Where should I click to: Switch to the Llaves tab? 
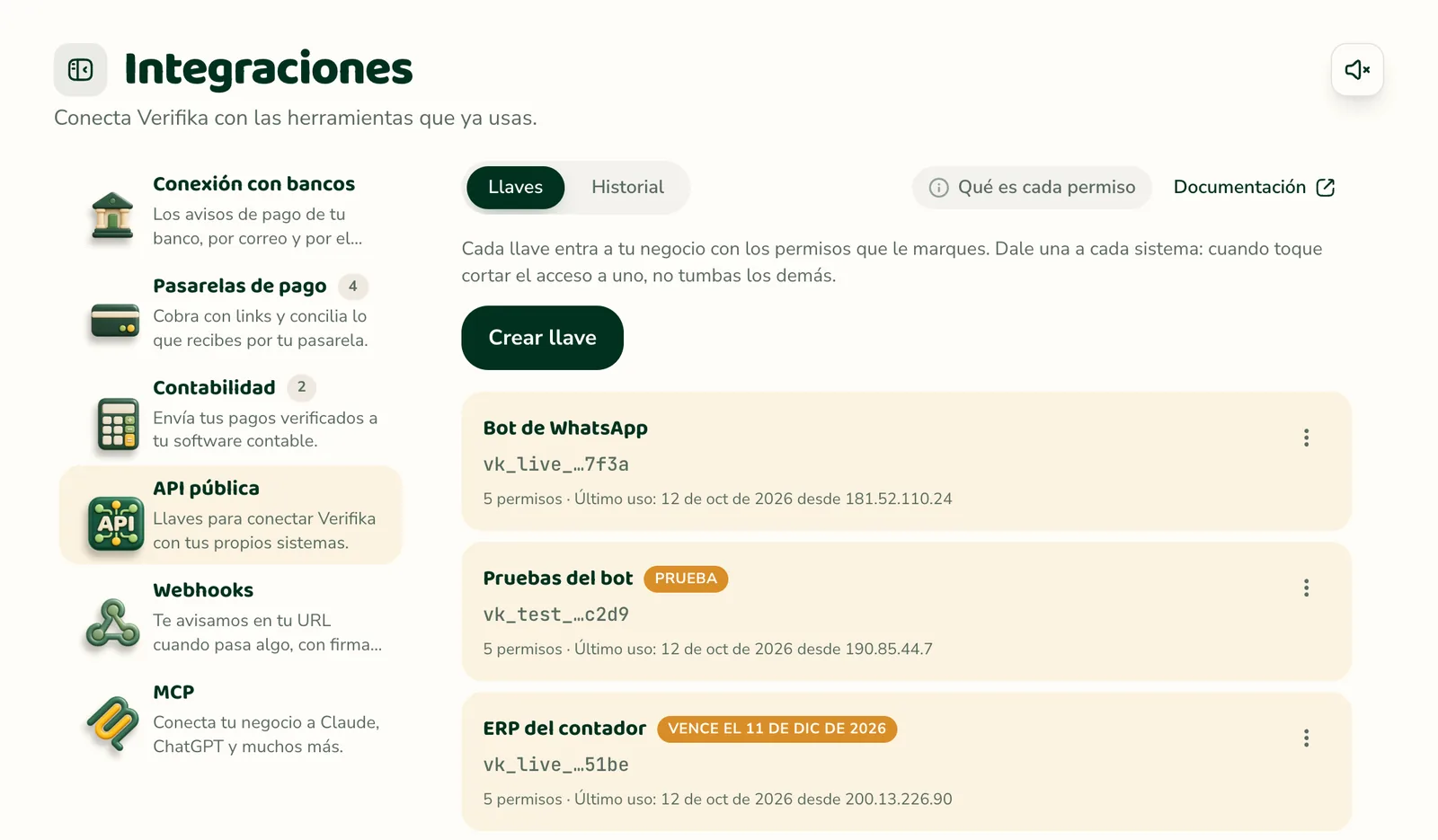515,188
